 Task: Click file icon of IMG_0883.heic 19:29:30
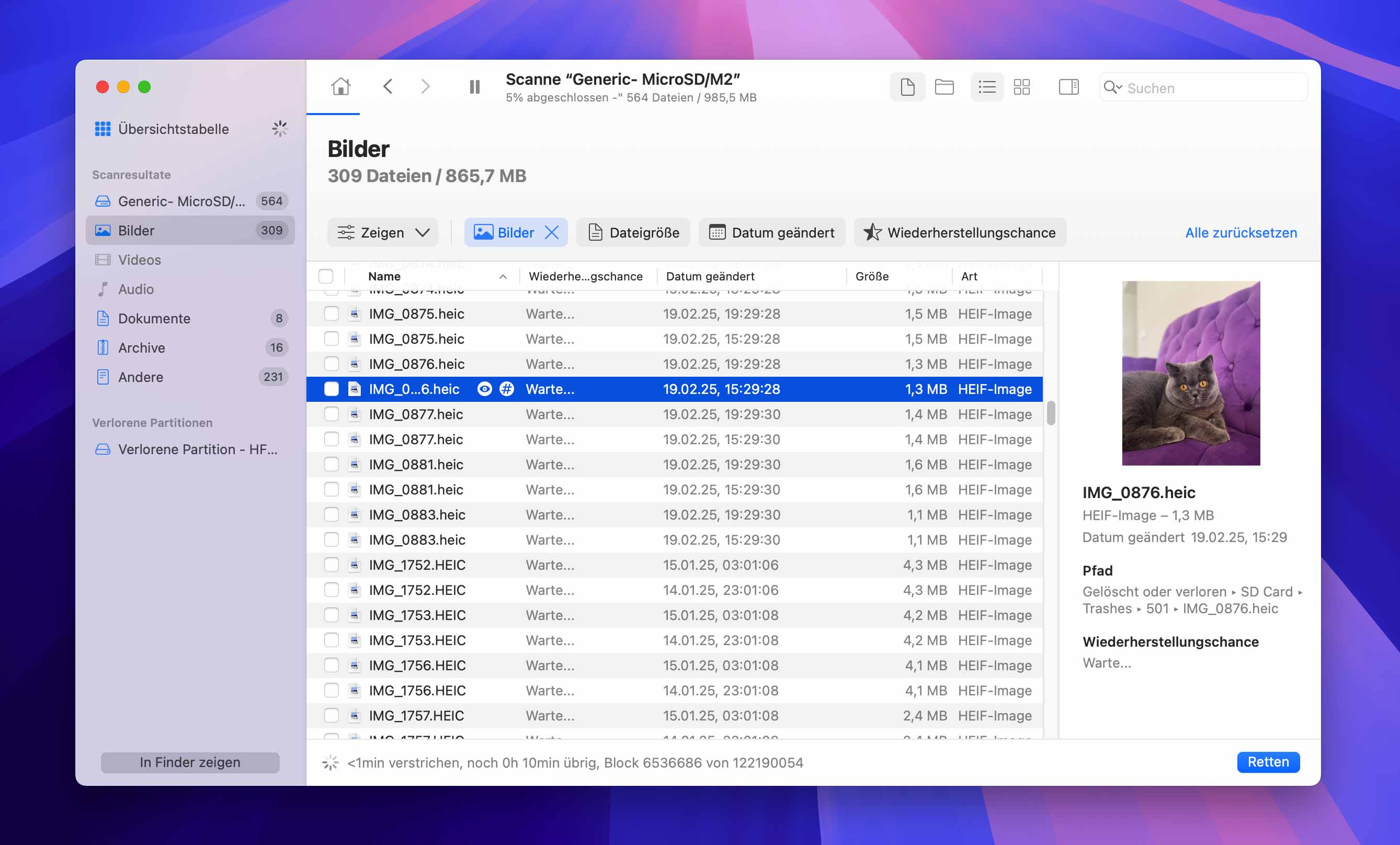point(355,515)
